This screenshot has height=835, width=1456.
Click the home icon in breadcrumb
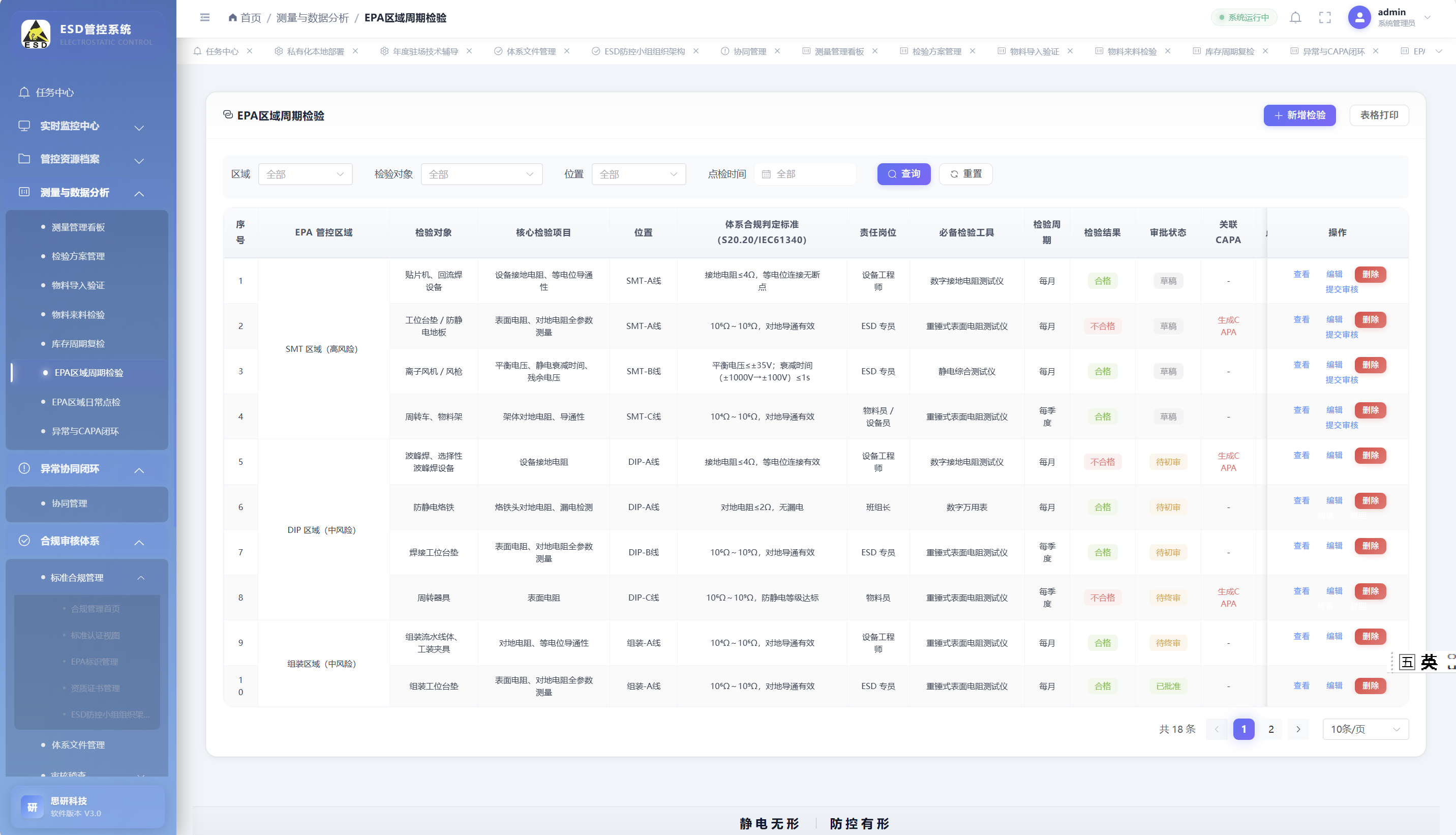pyautogui.click(x=232, y=18)
